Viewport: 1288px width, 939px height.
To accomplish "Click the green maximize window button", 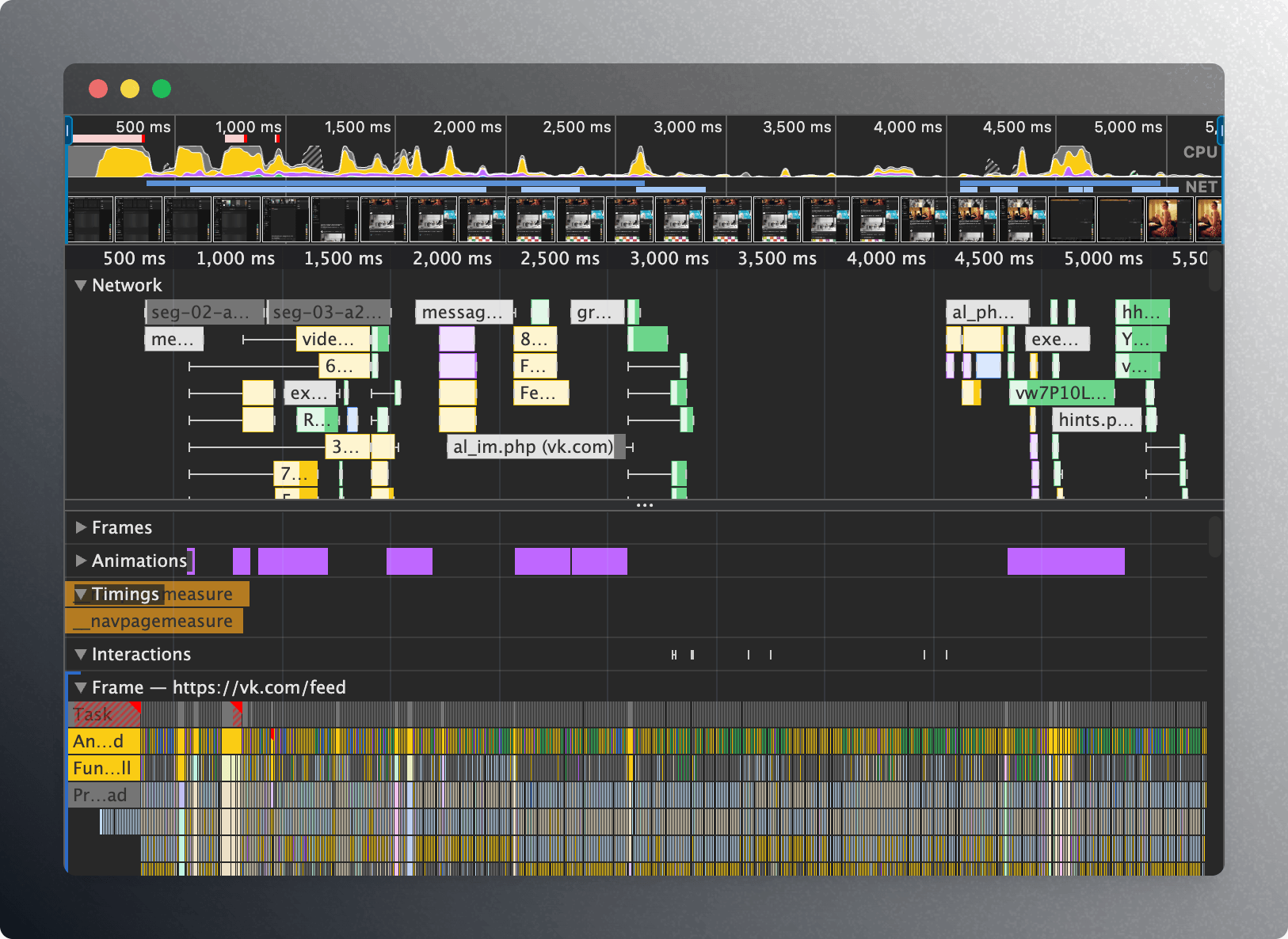I will pyautogui.click(x=162, y=89).
